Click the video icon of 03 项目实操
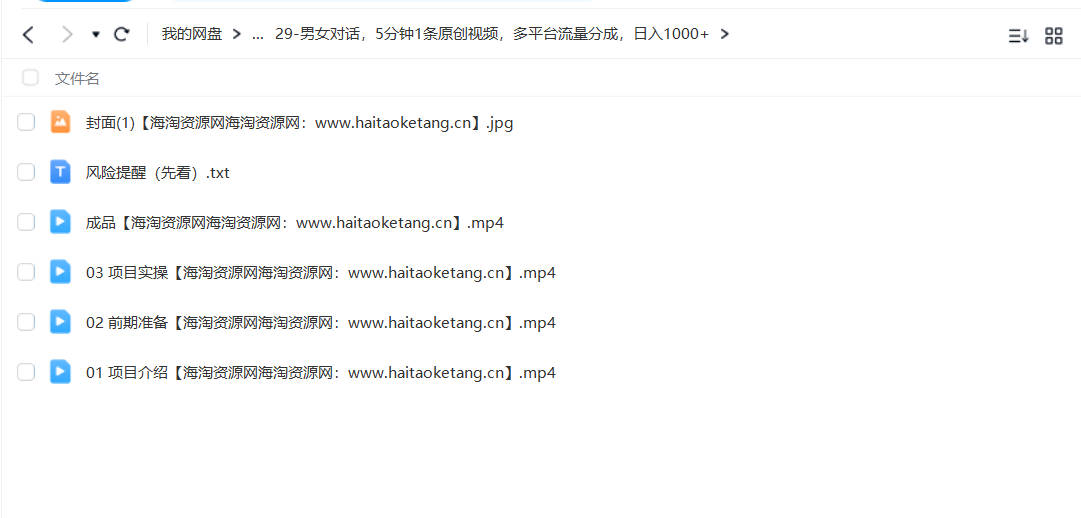The image size is (1081, 518). (x=61, y=272)
